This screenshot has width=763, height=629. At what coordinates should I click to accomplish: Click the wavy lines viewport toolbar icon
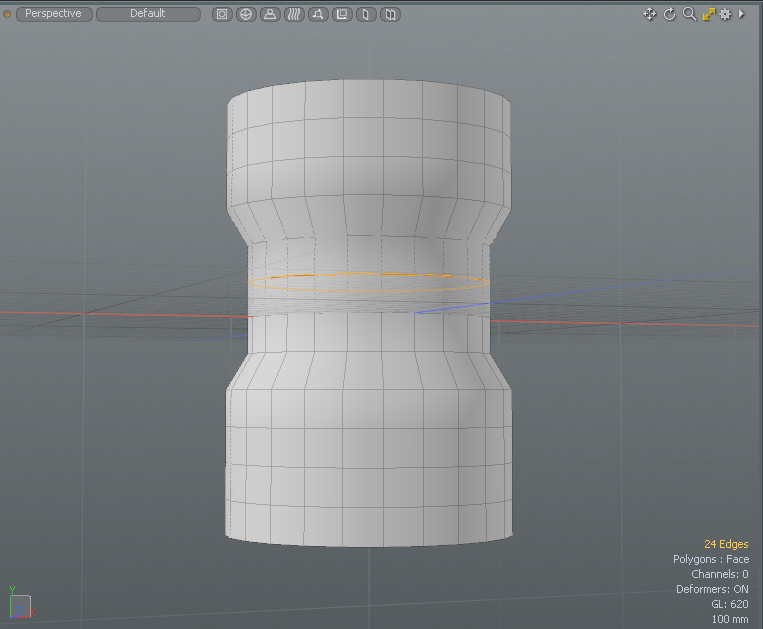[x=294, y=14]
